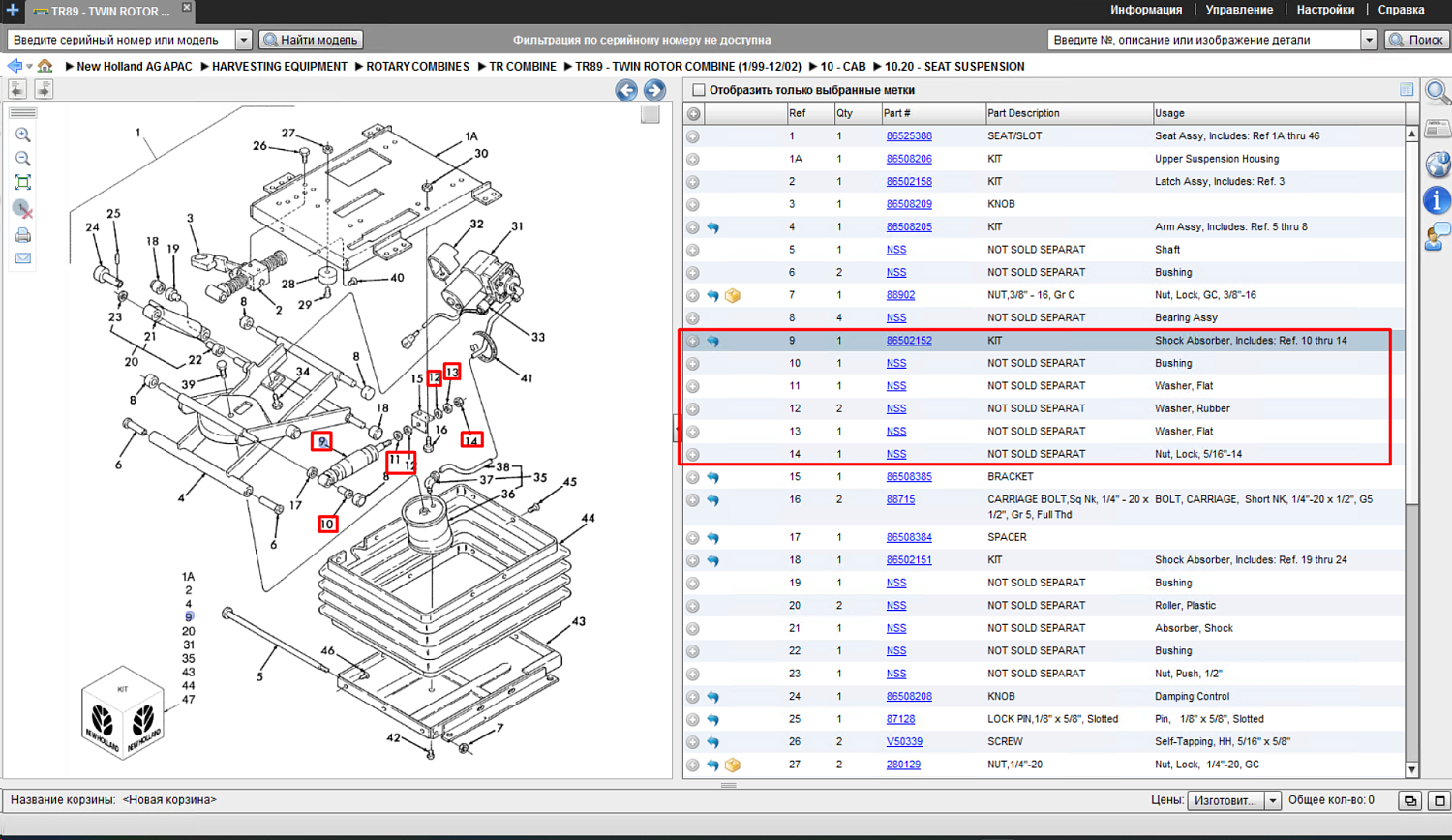This screenshot has height=840, width=1452.
Task: Click the serial number or model input field
Action: [121, 40]
